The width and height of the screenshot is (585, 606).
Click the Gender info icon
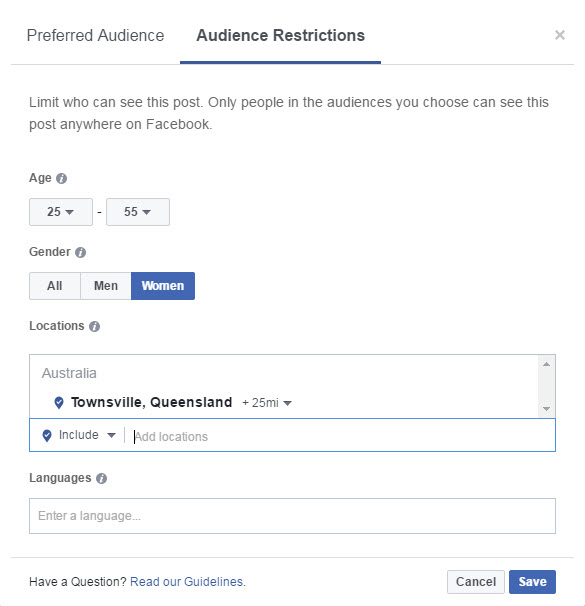point(80,252)
